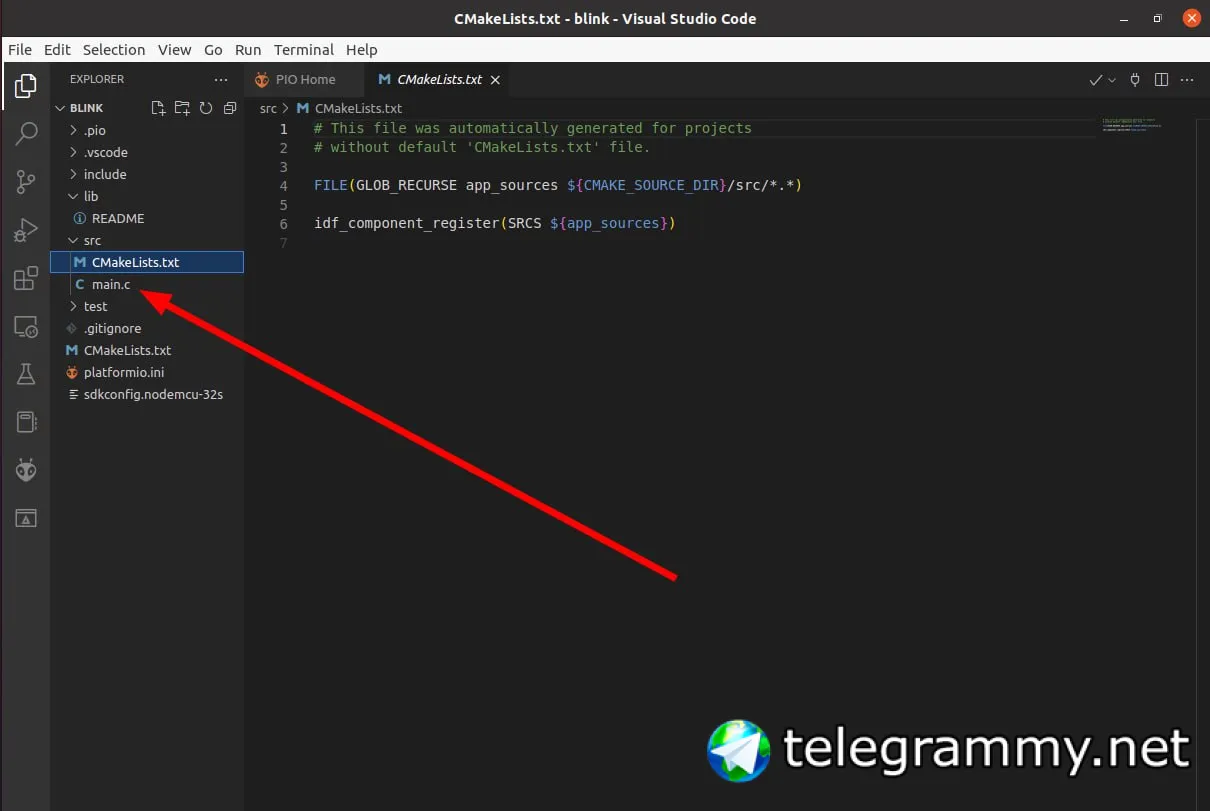
Task: Click New File icon in Explorer header
Action: (158, 108)
